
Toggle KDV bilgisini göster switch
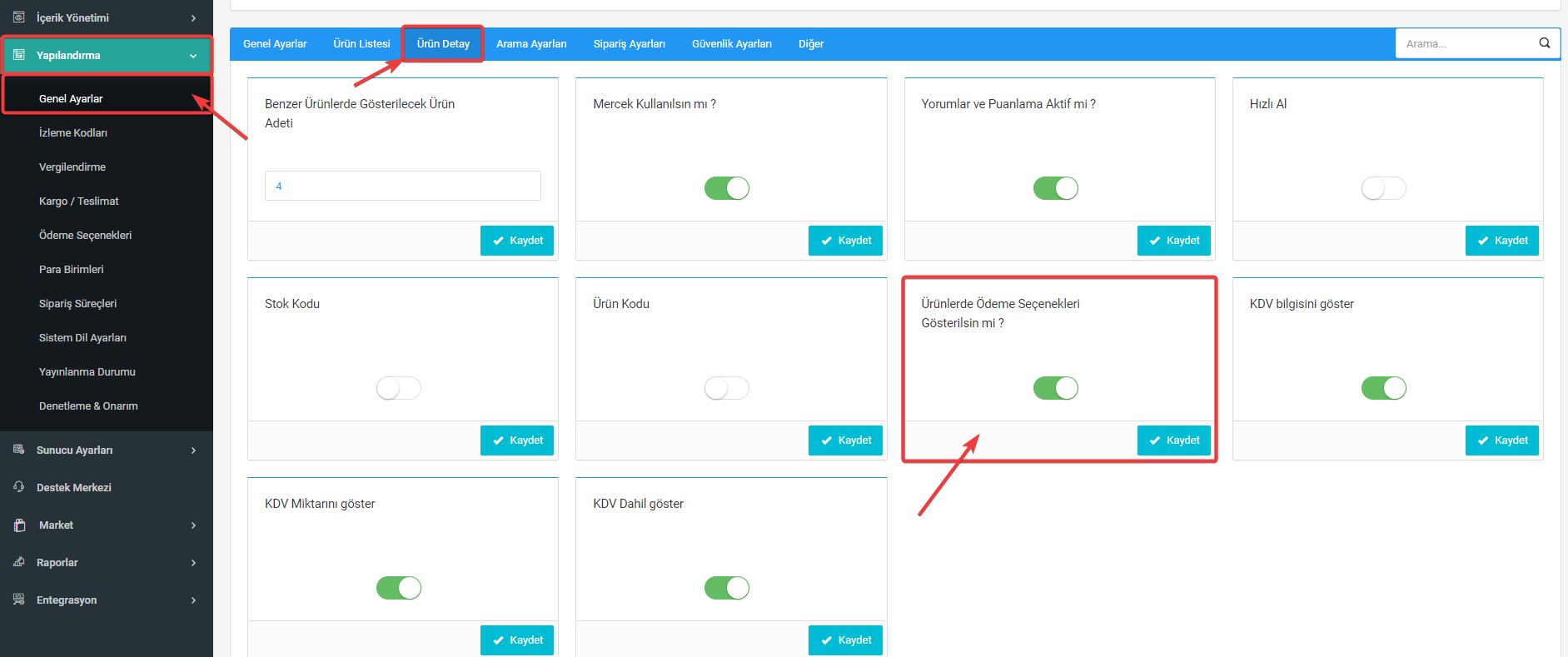1383,388
